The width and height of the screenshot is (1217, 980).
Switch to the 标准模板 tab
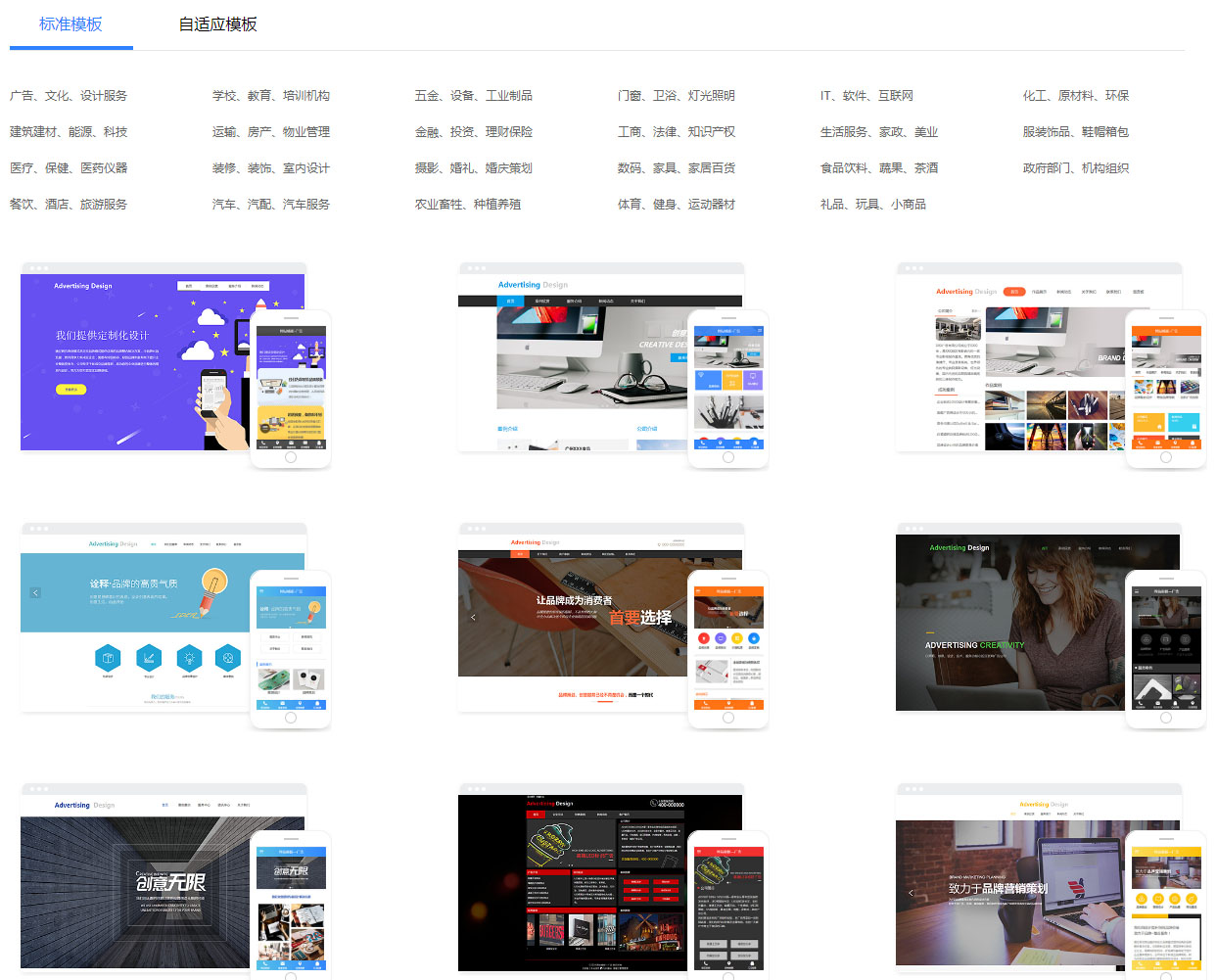(x=70, y=24)
